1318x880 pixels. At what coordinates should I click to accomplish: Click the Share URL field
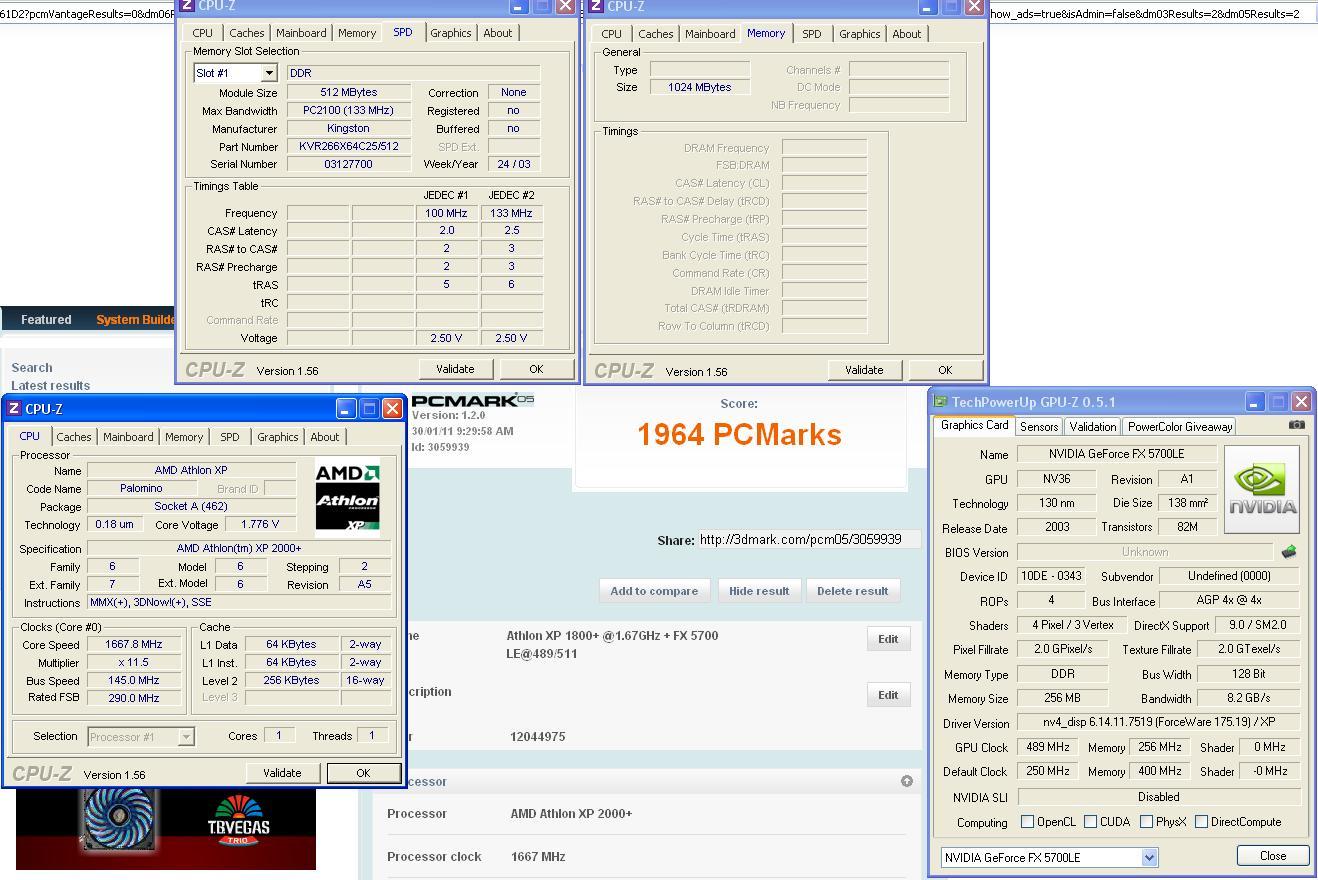[x=809, y=539]
